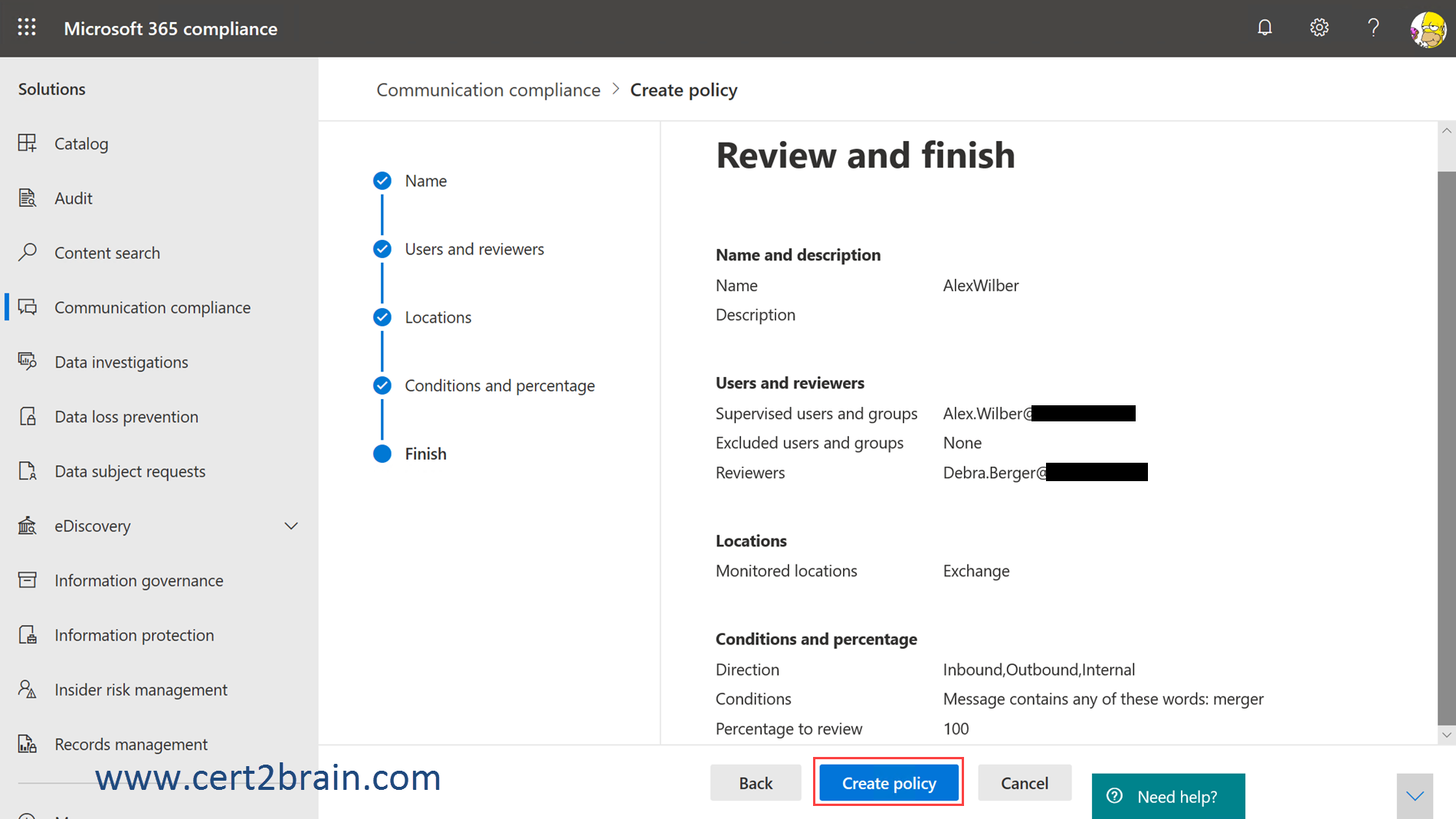Open Audit in the sidebar

pos(74,198)
